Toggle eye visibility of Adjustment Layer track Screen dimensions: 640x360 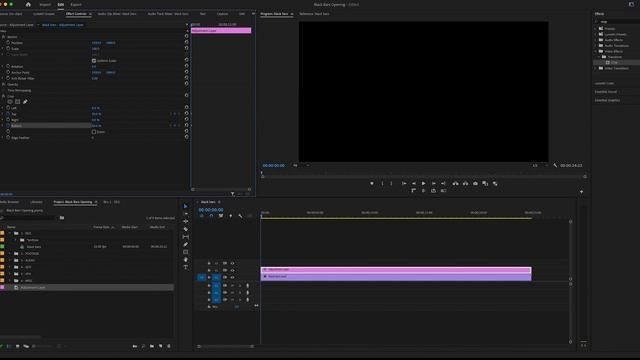[x=232, y=270]
